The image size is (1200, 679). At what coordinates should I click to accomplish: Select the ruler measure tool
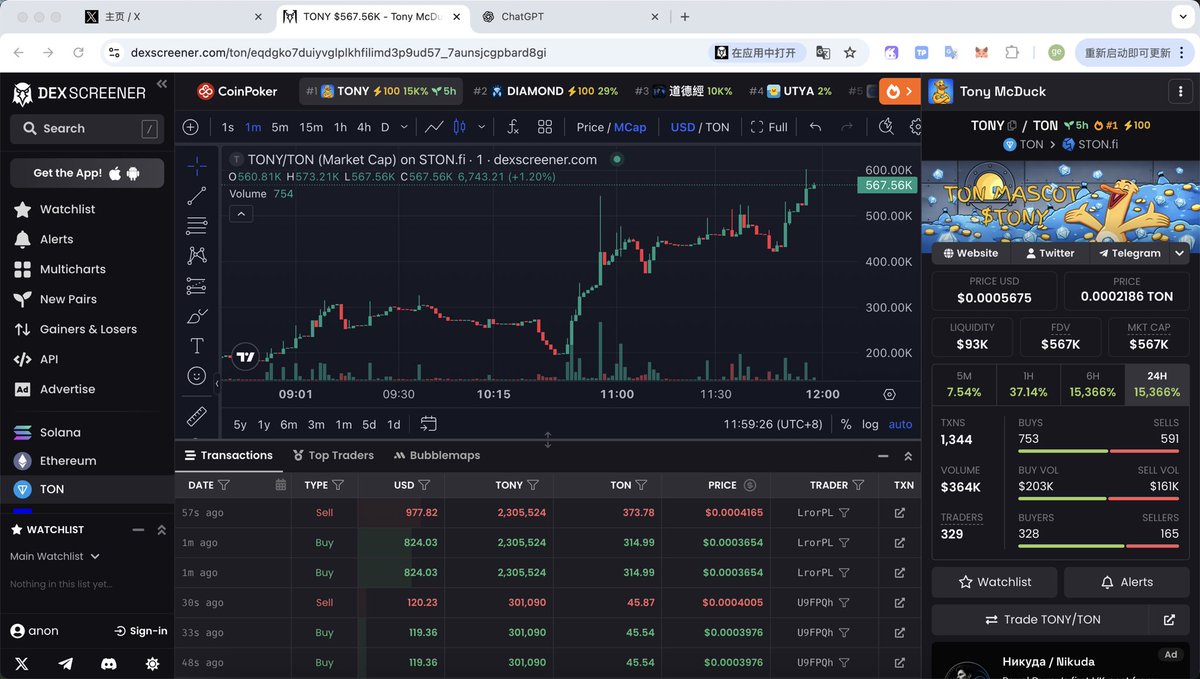tap(197, 416)
